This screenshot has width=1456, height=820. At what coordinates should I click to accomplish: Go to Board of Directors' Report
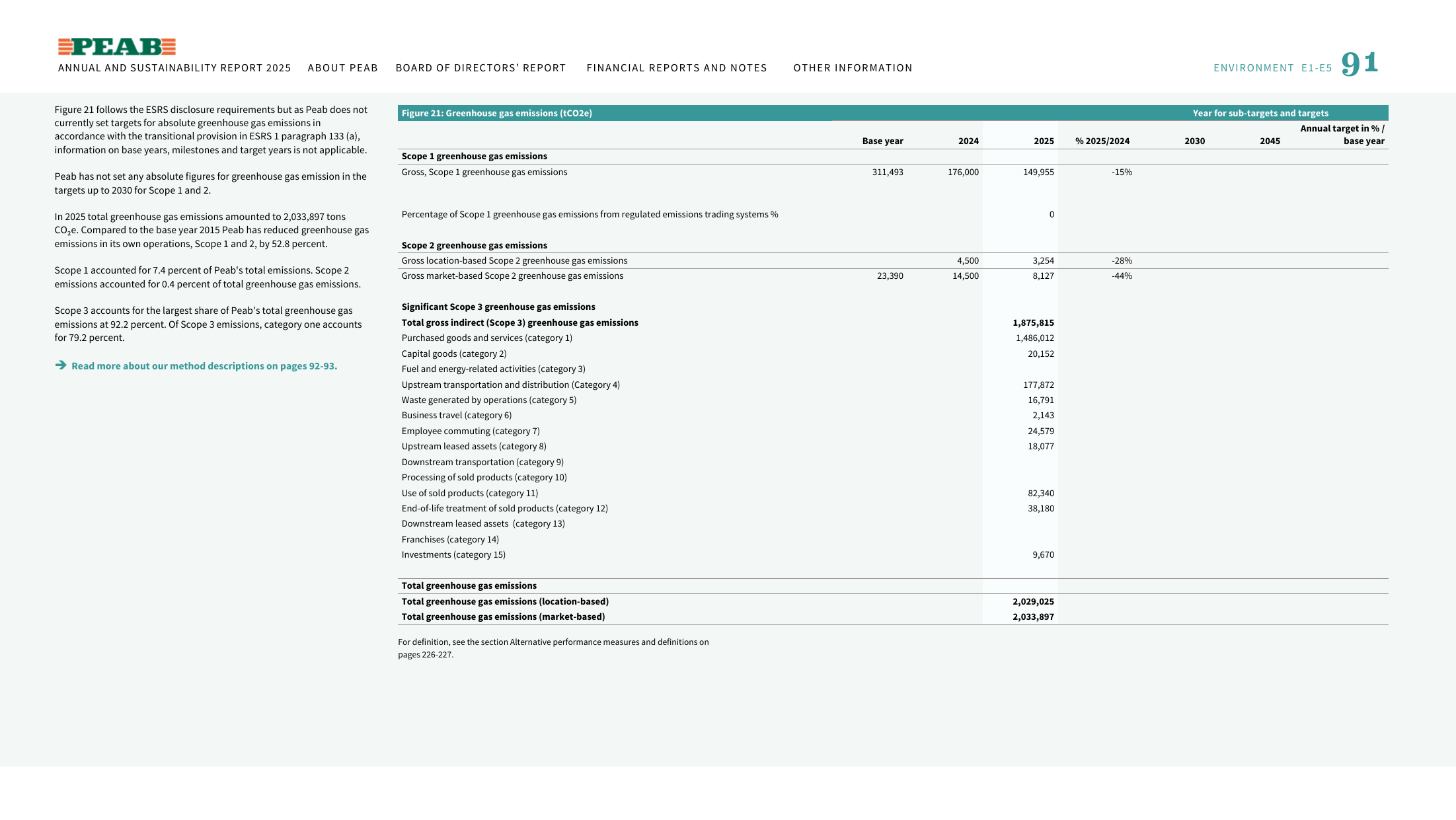[x=480, y=68]
